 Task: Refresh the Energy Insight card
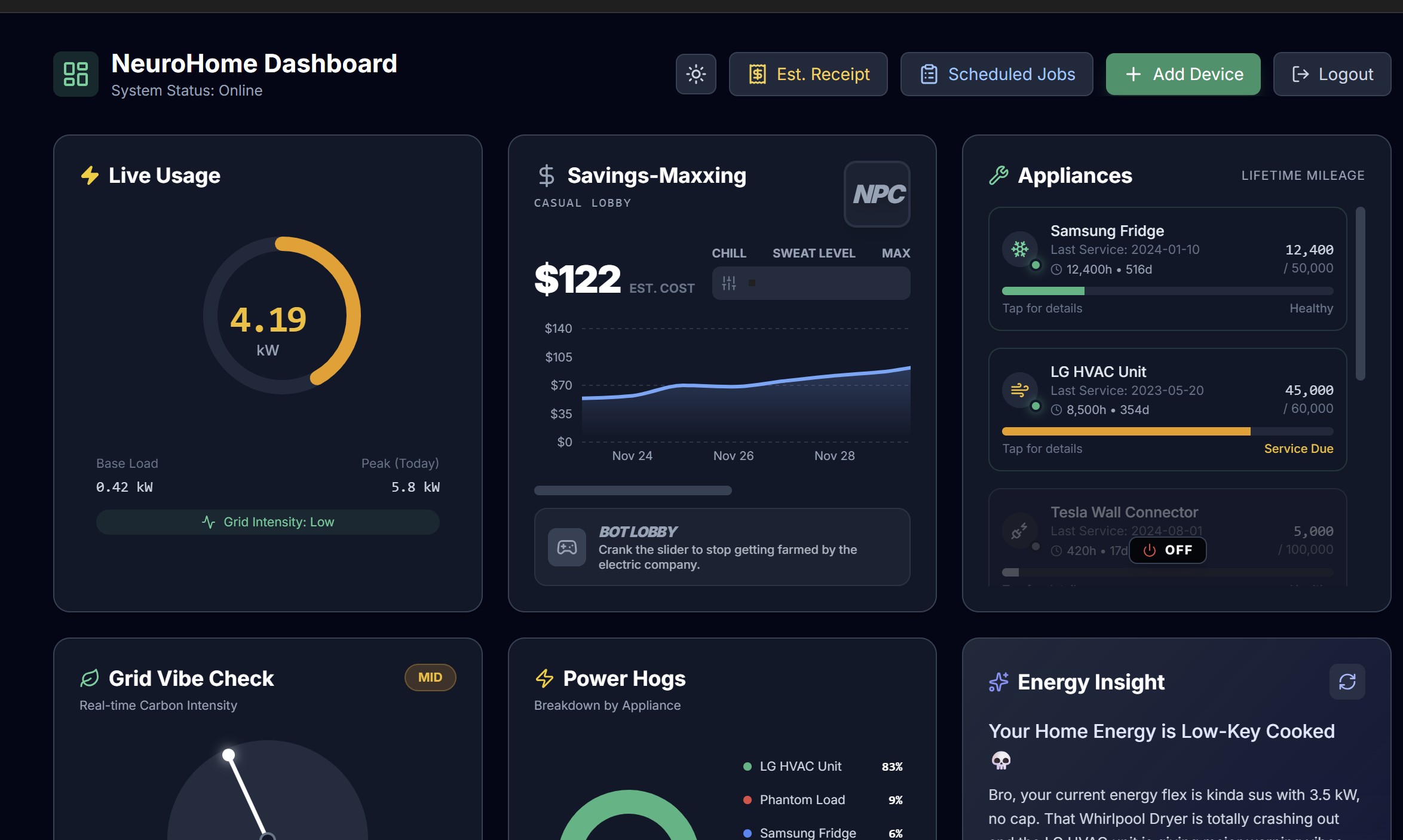[1347, 682]
